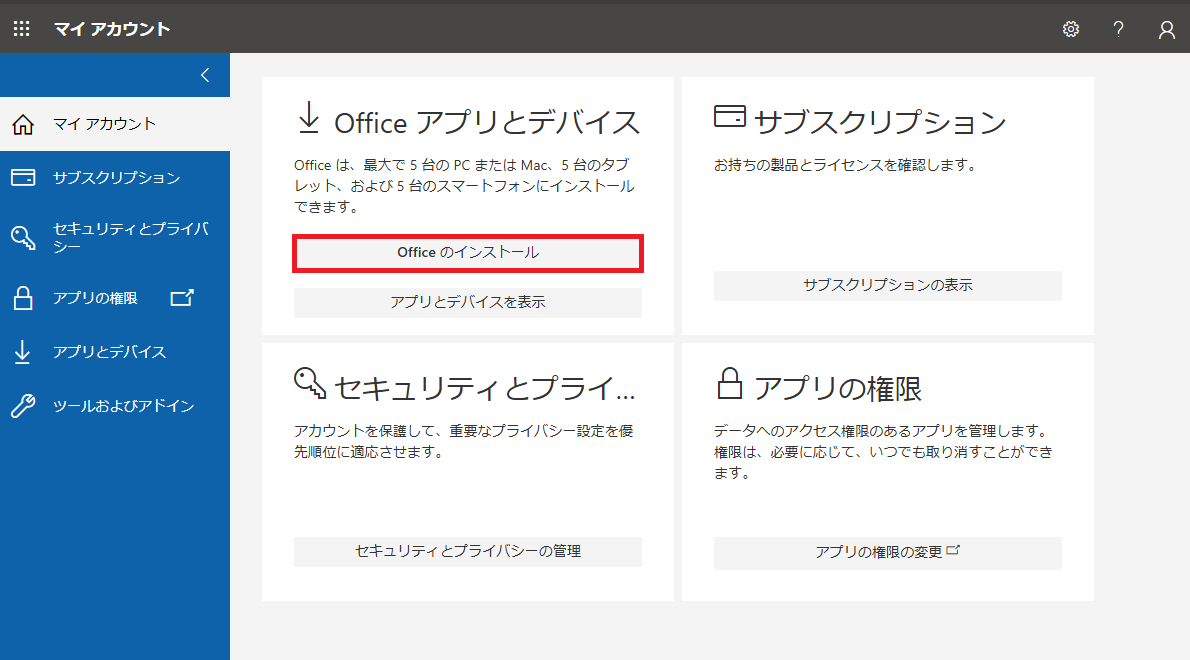Screen dimensions: 1190x660
Task: Click the help question mark icon
Action: pyautogui.click(x=1119, y=29)
